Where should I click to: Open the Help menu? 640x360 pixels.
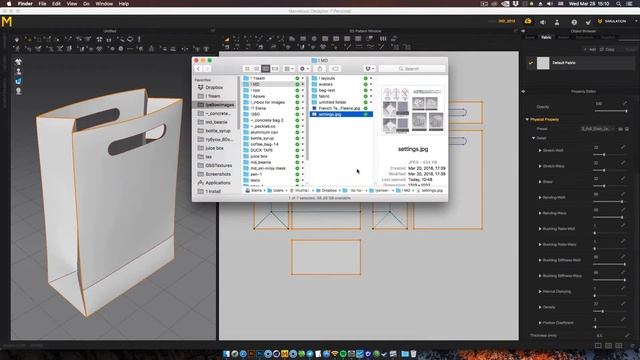pos(124,4)
